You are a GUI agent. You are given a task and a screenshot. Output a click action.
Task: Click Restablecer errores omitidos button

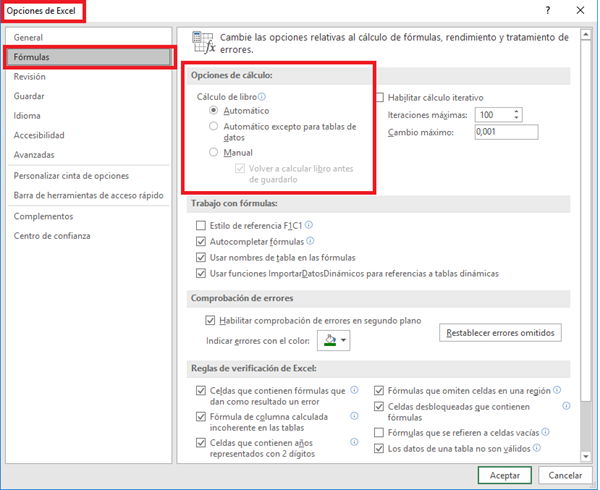click(500, 332)
